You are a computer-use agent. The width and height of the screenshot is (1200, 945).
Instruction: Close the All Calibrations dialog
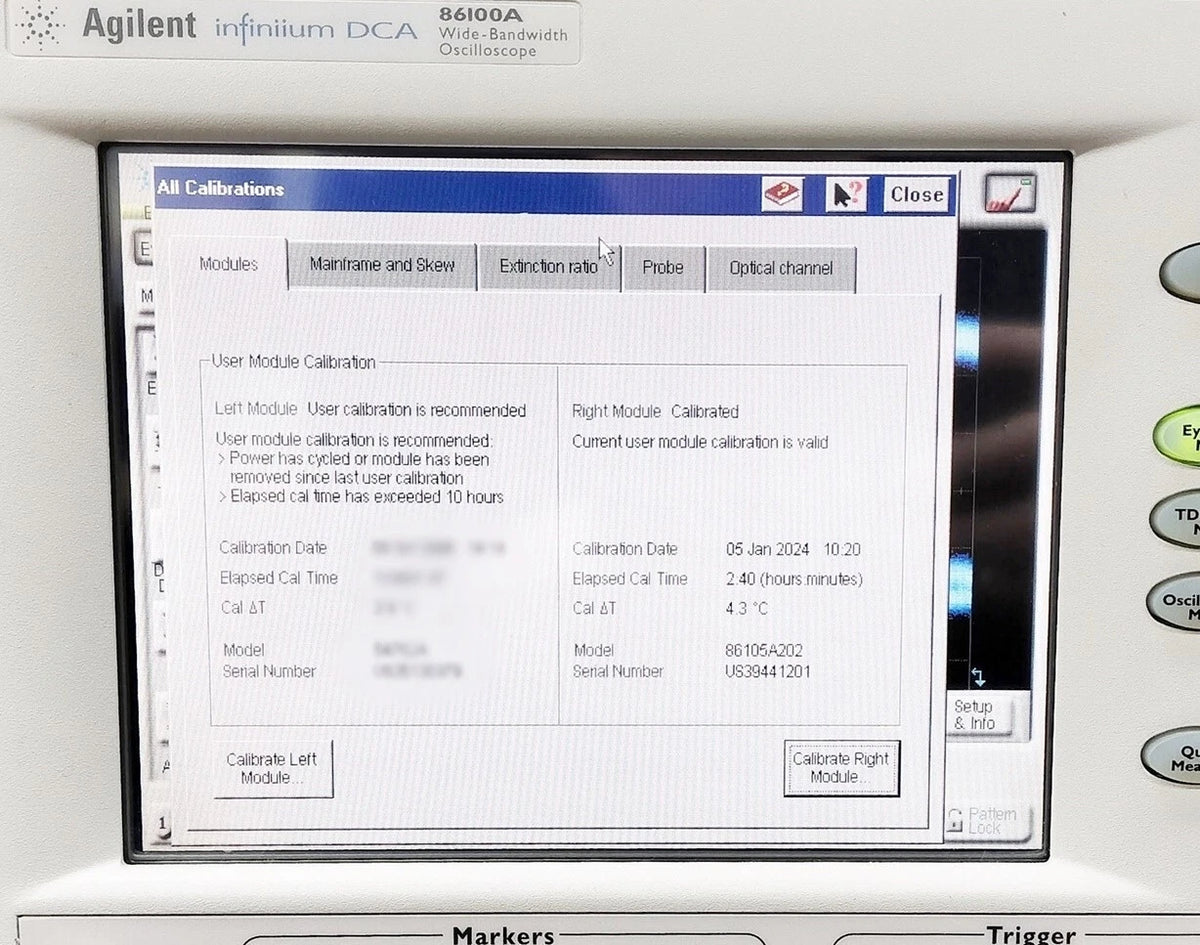916,195
